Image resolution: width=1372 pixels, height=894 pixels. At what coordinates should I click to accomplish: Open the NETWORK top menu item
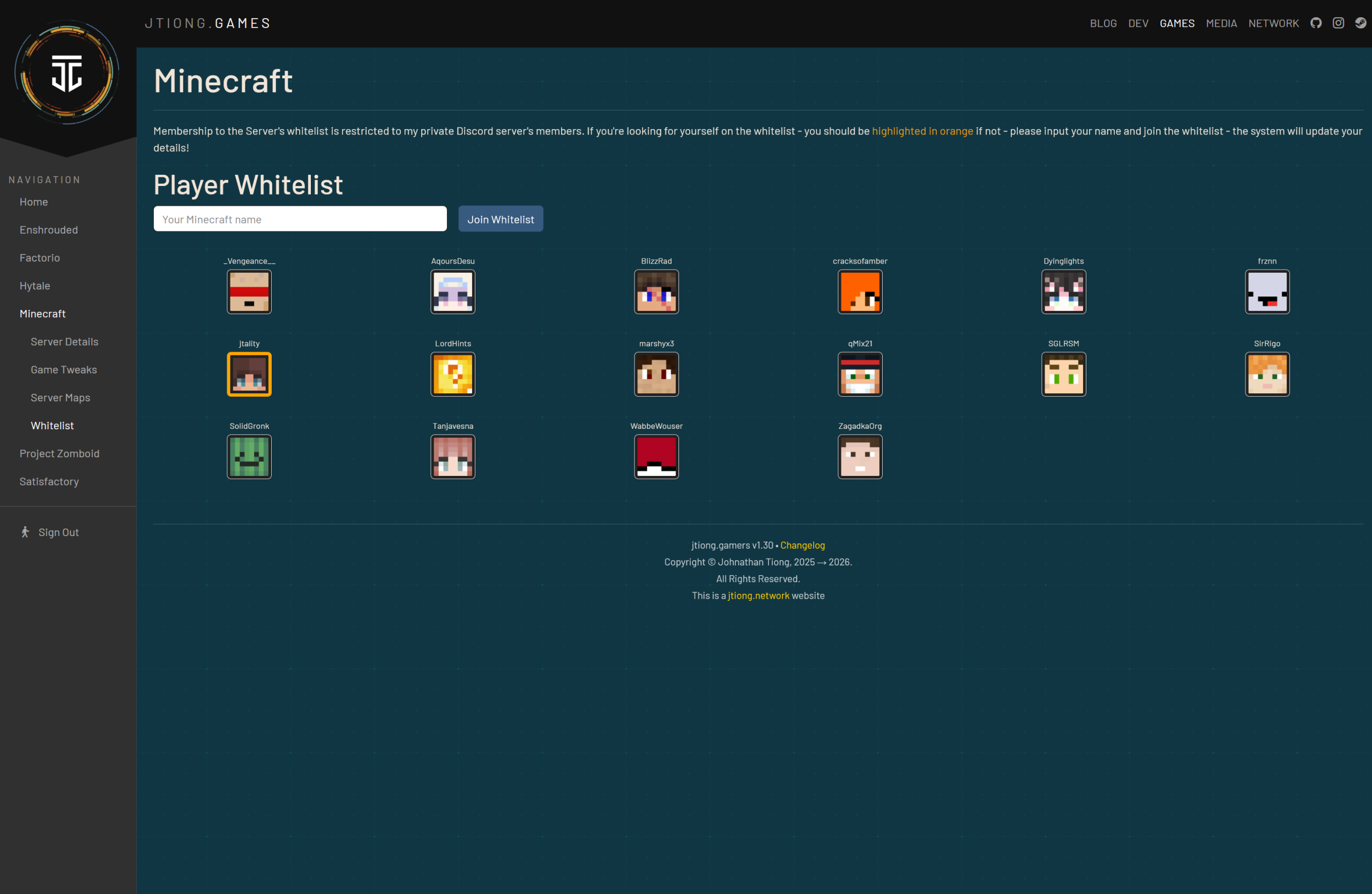pos(1273,24)
